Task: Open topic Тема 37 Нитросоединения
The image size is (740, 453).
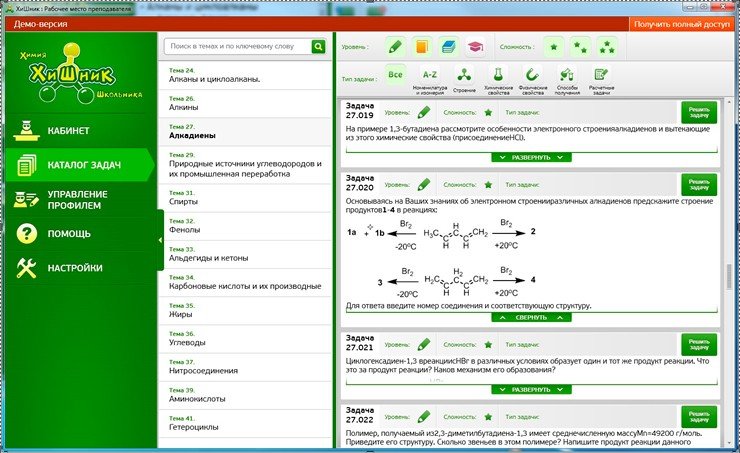Action: tap(245, 367)
